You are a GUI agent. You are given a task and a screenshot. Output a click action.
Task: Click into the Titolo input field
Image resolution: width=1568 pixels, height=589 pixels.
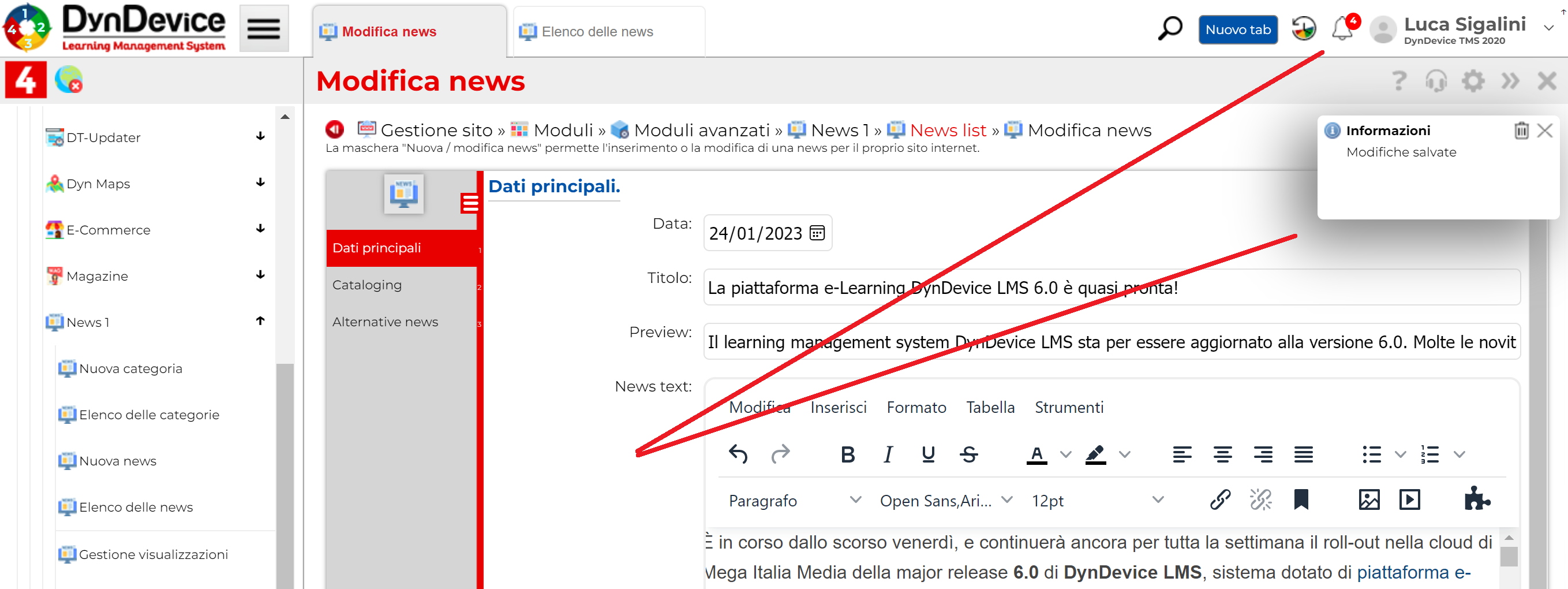click(x=1111, y=288)
